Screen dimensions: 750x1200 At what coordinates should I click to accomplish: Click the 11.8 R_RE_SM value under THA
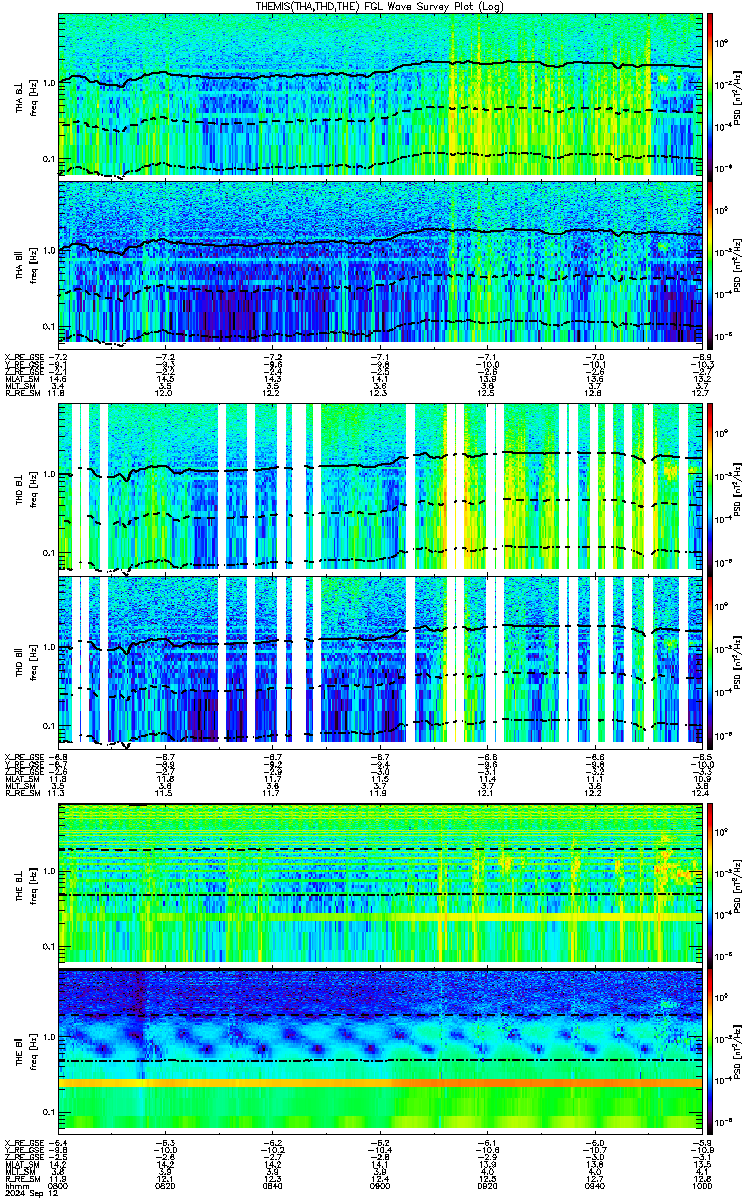57,393
